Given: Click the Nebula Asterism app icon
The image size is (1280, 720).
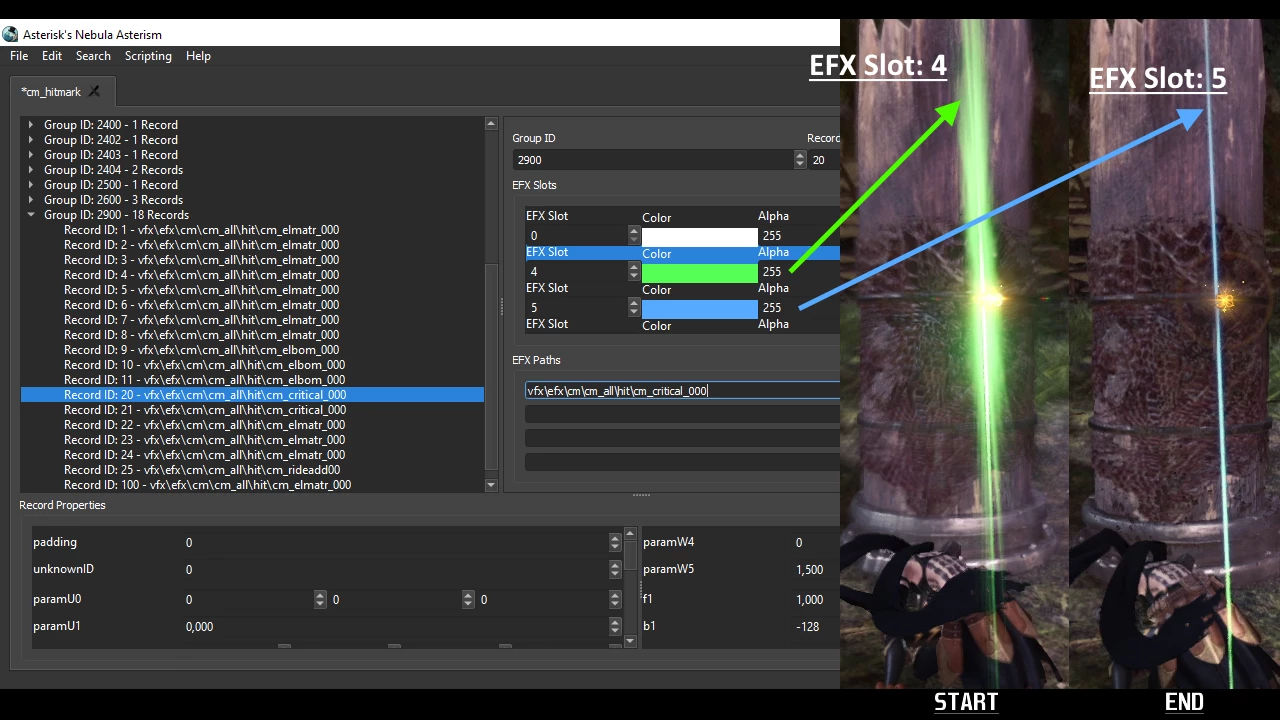Looking at the screenshot, I should [10, 34].
